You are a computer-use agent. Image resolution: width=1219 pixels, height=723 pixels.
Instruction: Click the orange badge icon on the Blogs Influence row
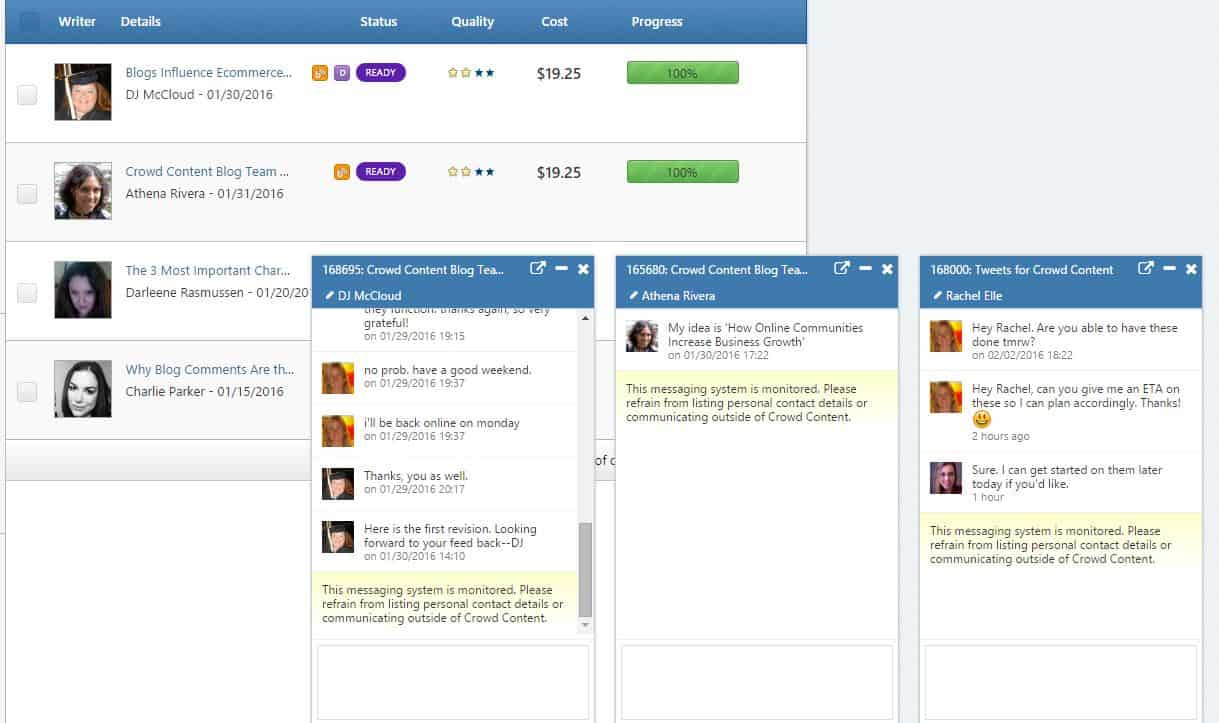(318, 72)
